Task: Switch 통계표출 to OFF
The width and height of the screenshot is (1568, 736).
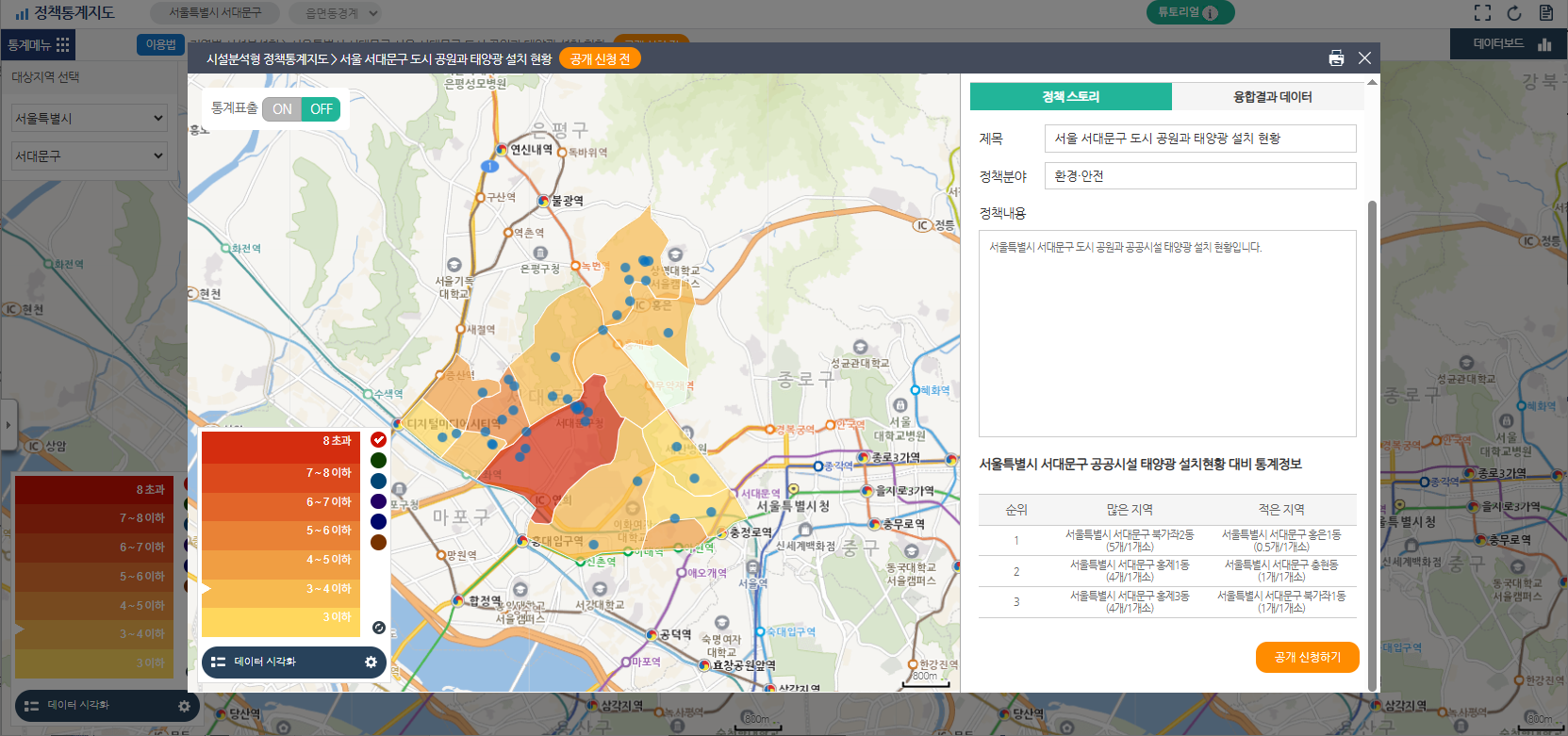Action: click(x=321, y=109)
